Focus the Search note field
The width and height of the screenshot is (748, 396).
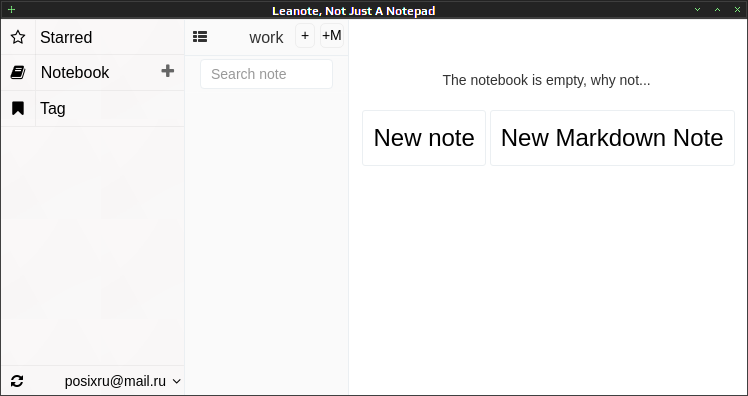coord(266,74)
